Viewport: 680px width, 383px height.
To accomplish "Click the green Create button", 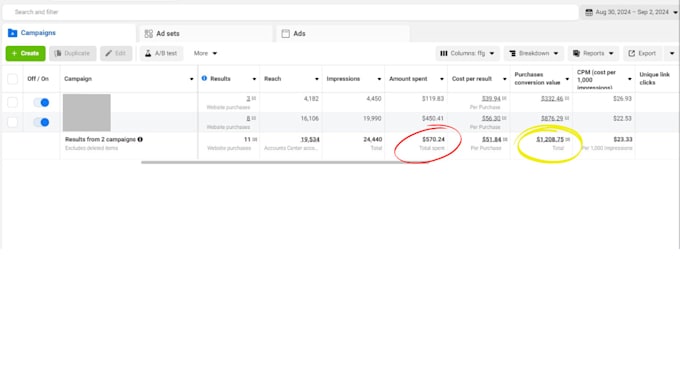I will click(26, 53).
